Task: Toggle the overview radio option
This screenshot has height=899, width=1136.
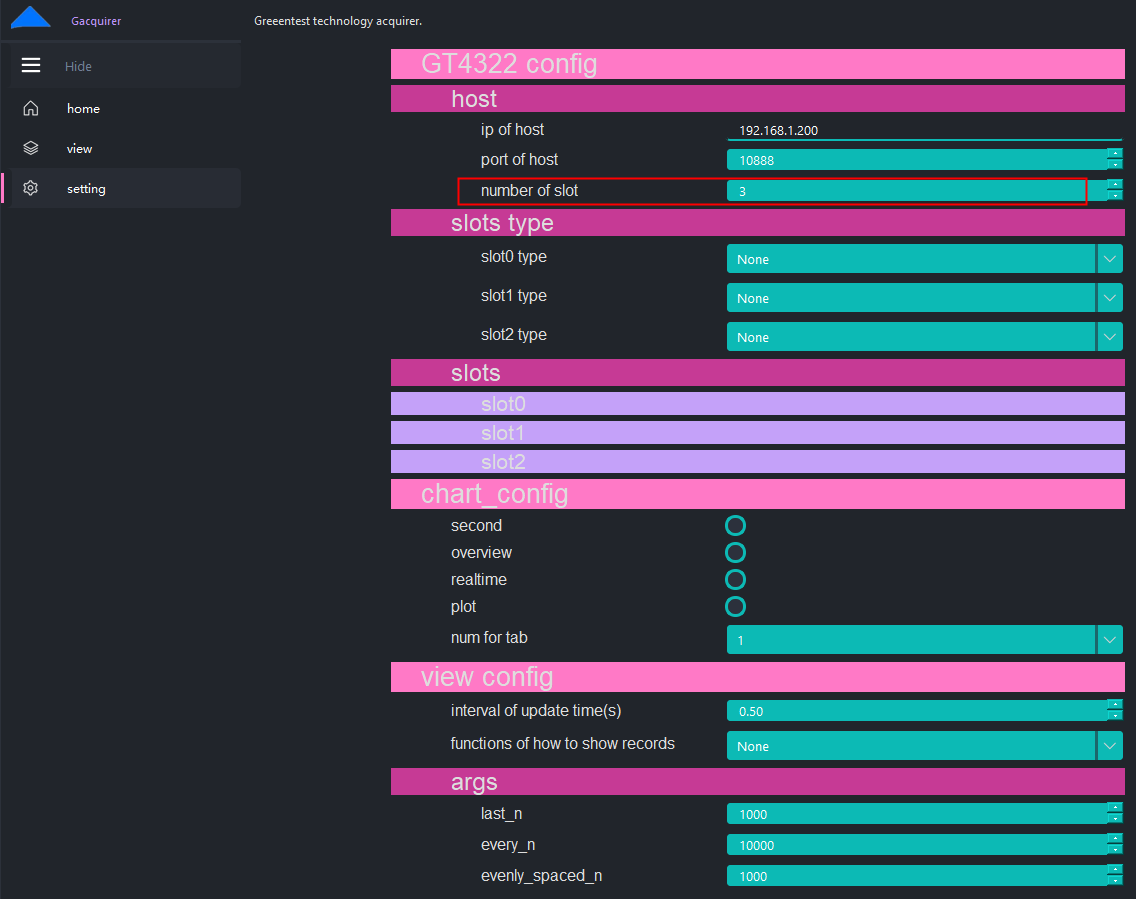Action: click(735, 553)
